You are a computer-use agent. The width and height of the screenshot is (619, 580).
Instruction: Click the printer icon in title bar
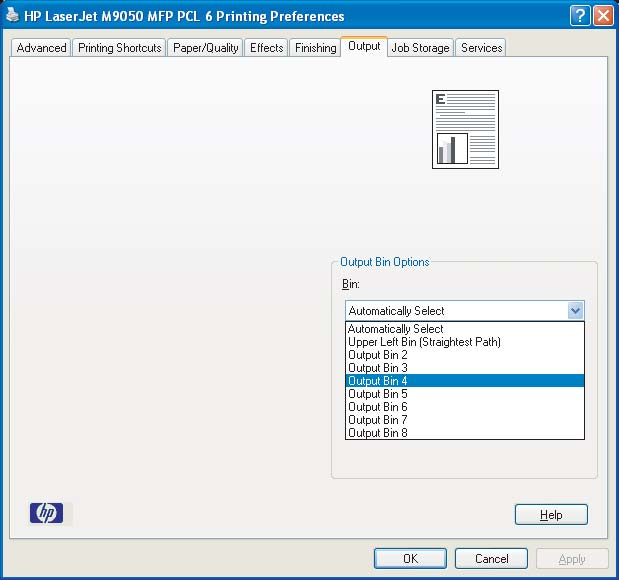point(13,15)
